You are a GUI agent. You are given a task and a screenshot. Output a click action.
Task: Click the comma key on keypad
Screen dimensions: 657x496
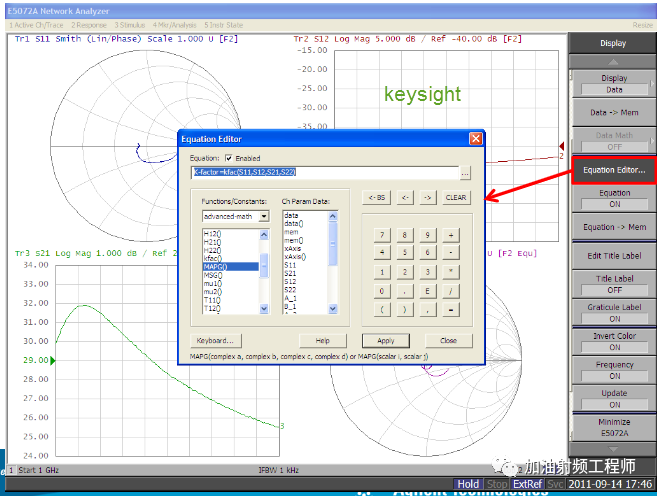click(427, 310)
